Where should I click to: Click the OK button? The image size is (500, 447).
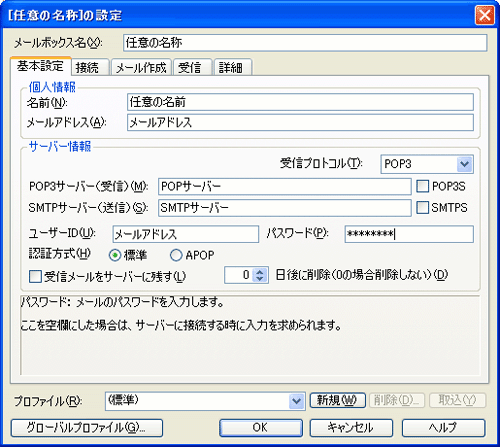pyautogui.click(x=261, y=428)
